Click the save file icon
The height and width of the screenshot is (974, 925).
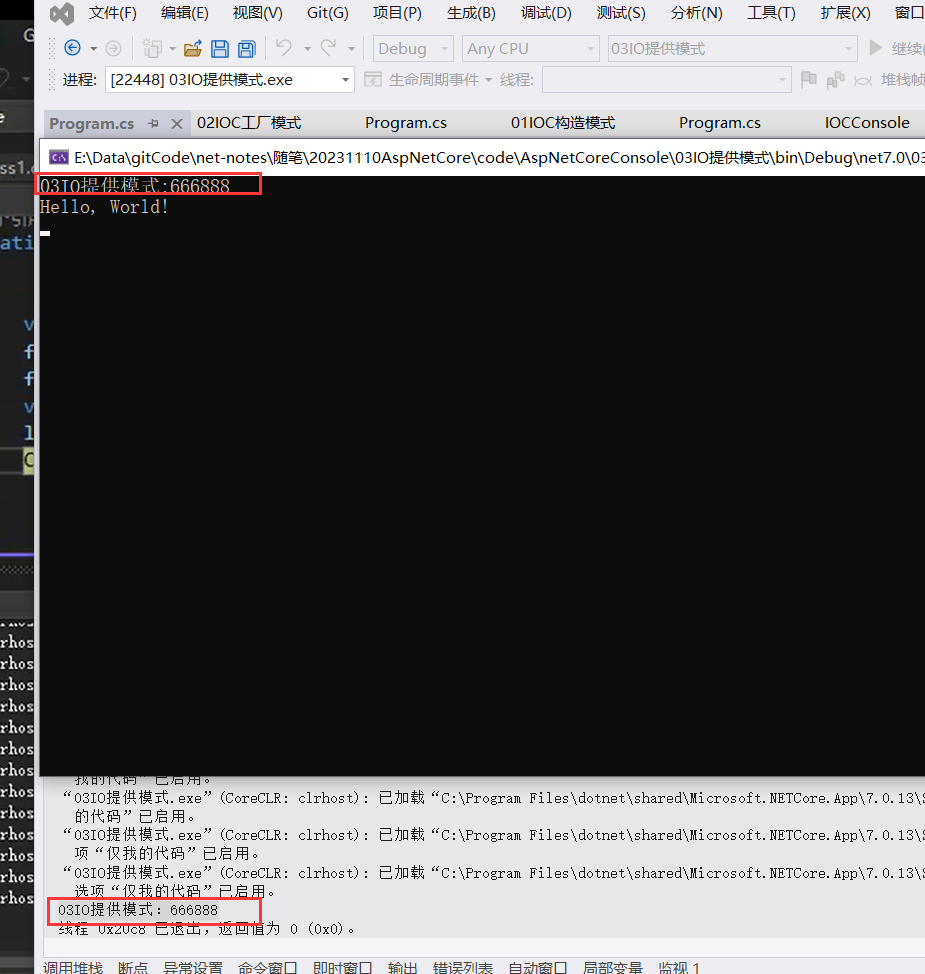coord(220,48)
